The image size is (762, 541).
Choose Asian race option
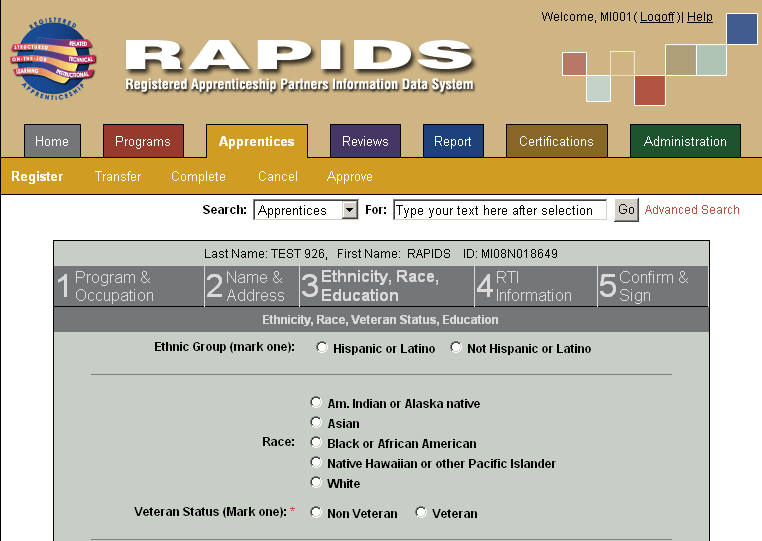[x=316, y=422]
